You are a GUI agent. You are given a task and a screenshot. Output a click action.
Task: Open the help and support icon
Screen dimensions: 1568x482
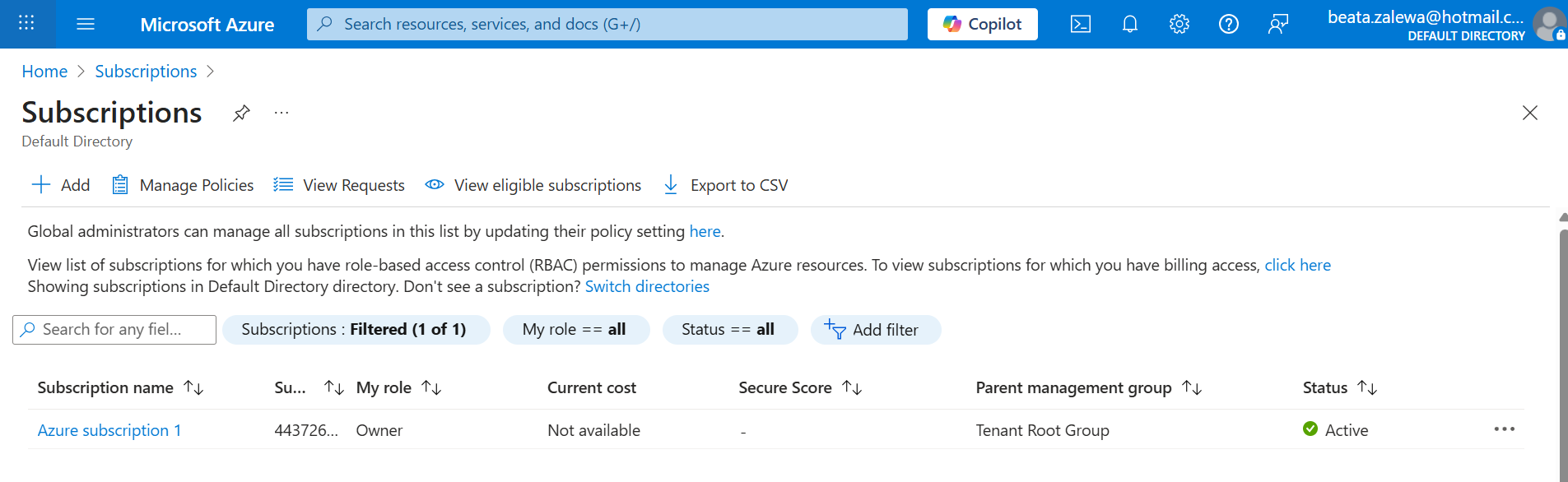click(x=1229, y=24)
